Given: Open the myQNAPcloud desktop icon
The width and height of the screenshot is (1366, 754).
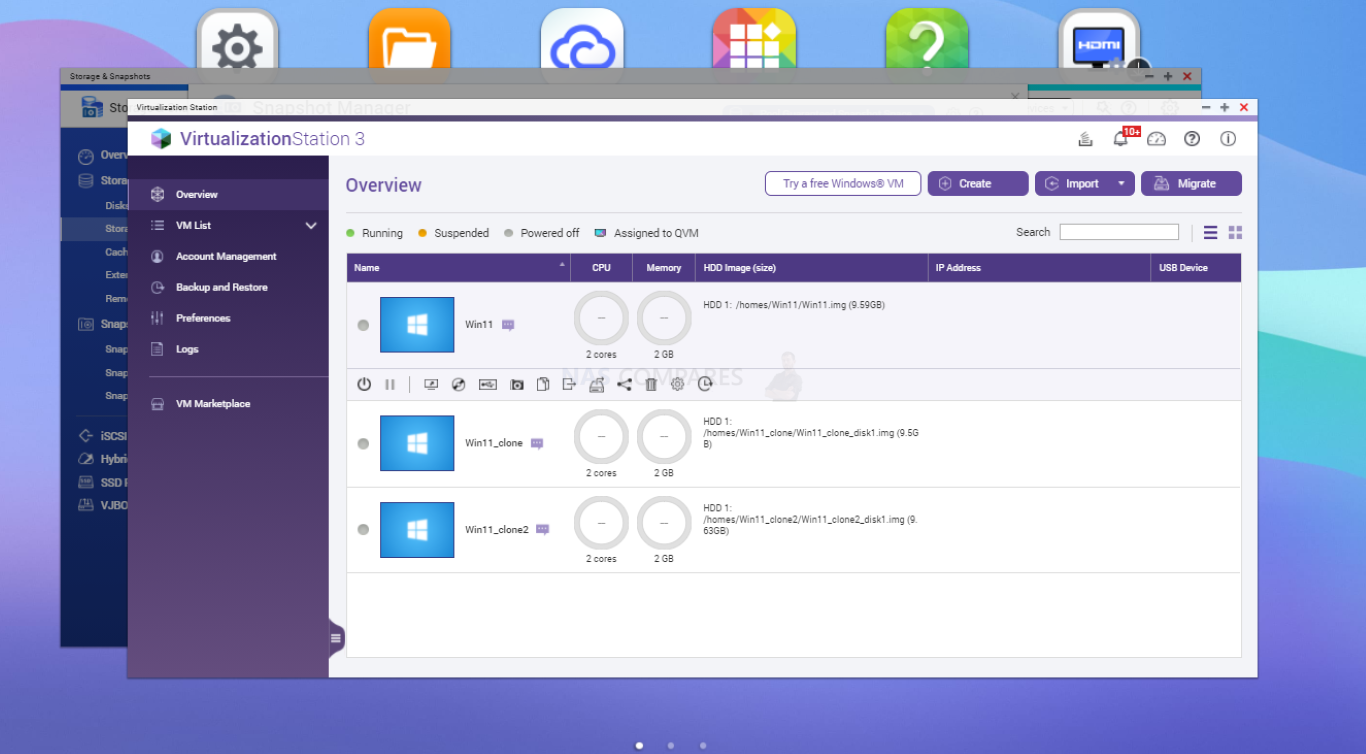Looking at the screenshot, I should (582, 38).
